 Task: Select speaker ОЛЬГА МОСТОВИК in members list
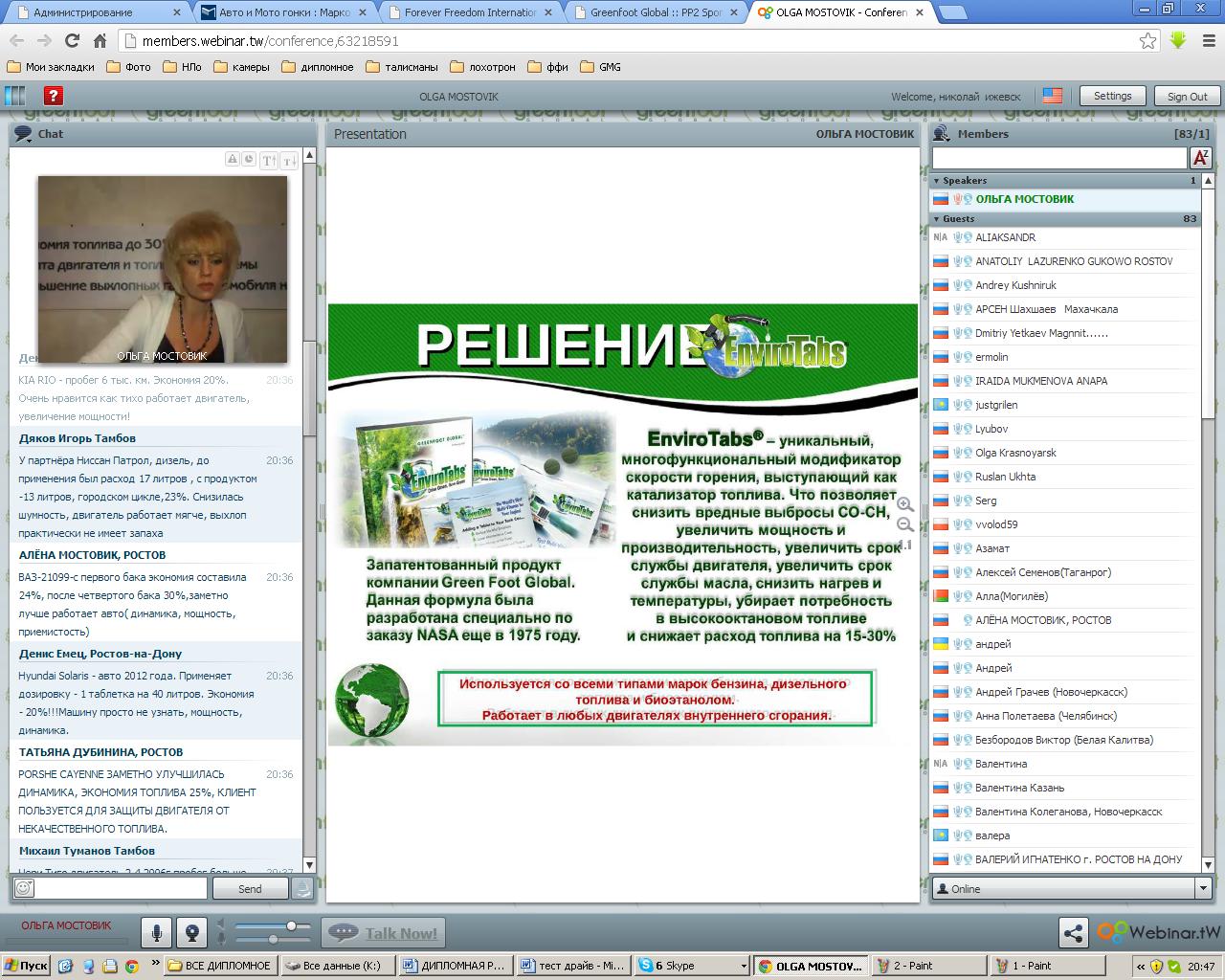[1066, 199]
